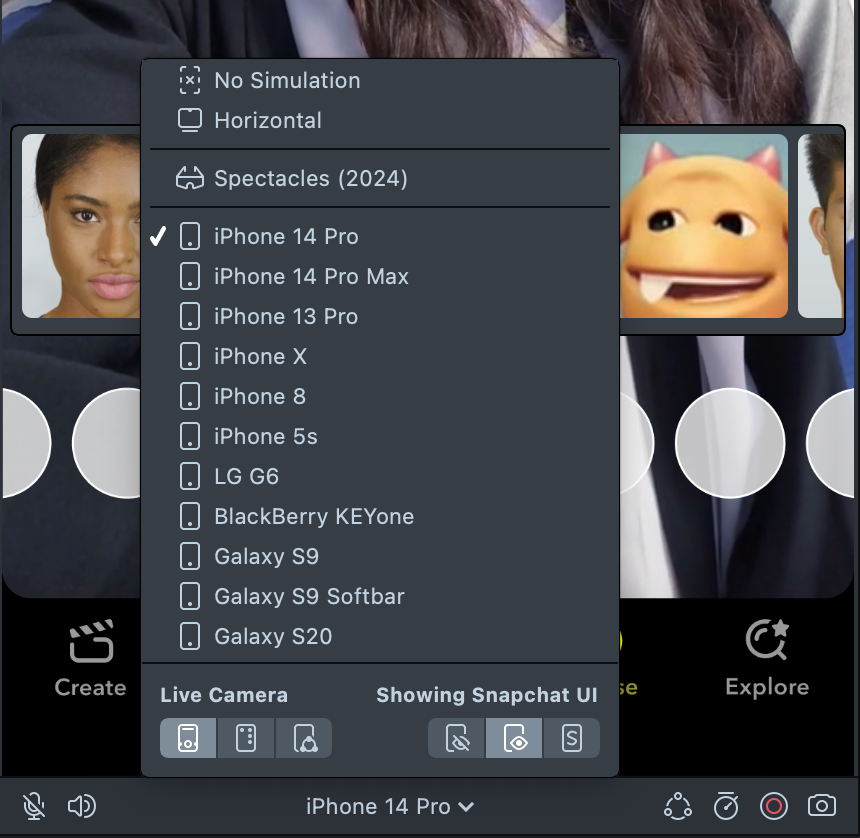Pick Galaxy S20 in the device list
The height and width of the screenshot is (838, 860).
pos(273,636)
